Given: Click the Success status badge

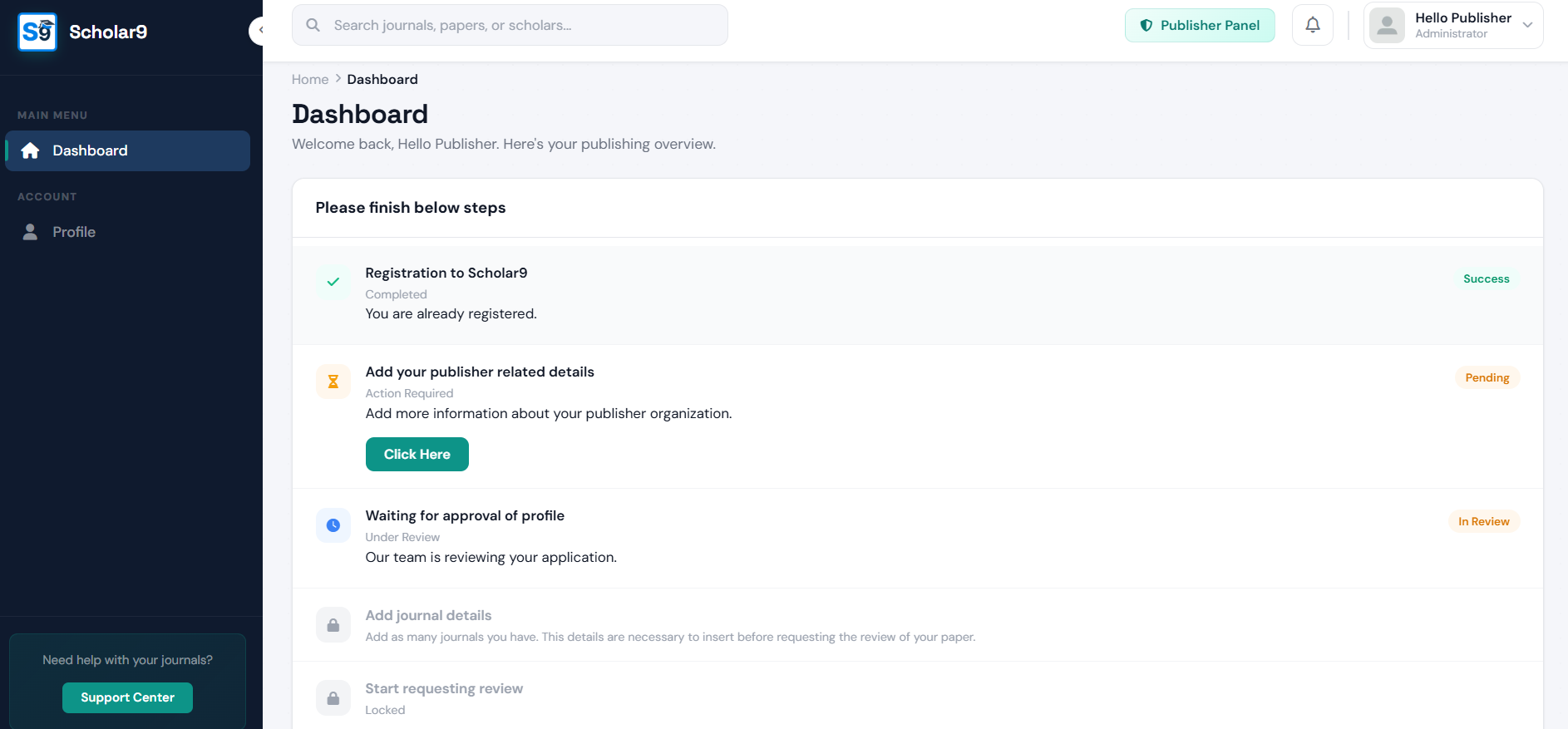Looking at the screenshot, I should coord(1487,278).
